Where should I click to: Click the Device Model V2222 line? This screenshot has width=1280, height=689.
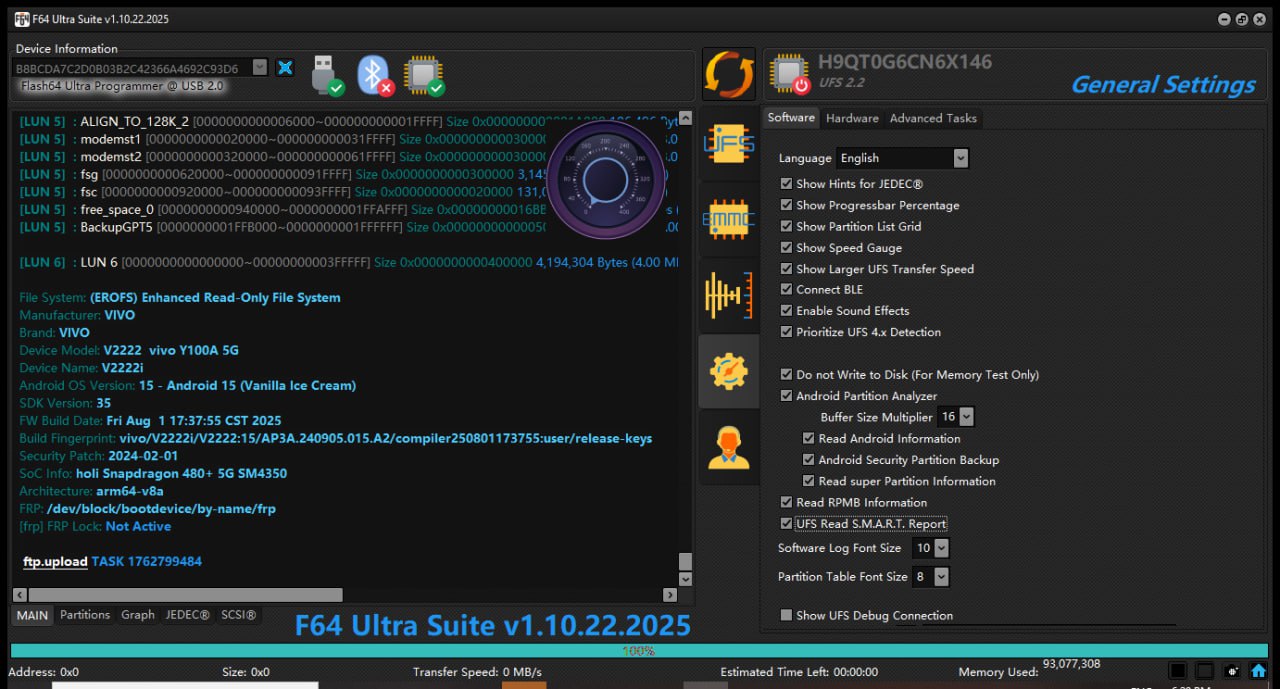[x=129, y=350]
